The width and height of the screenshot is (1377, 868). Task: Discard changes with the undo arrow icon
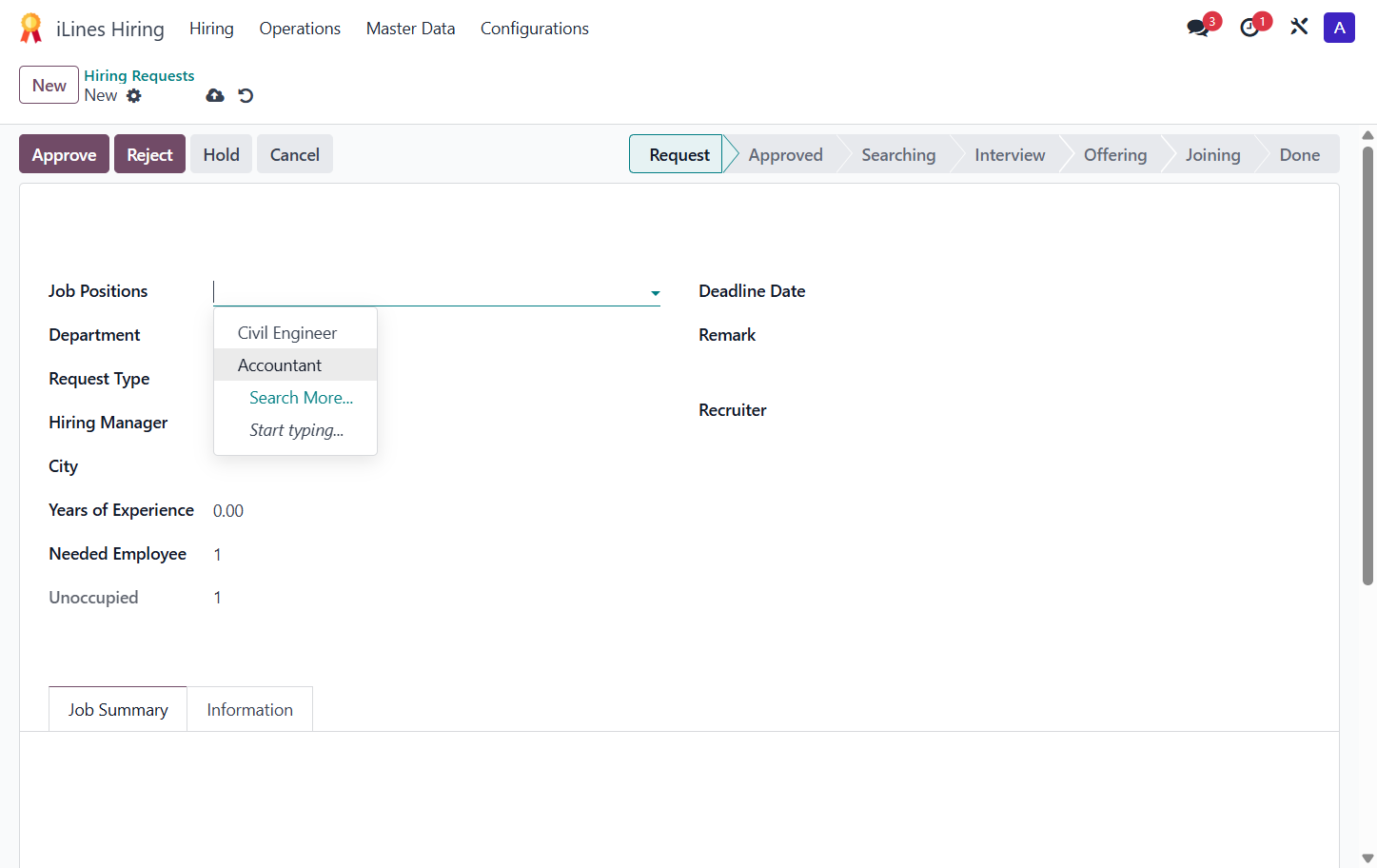pos(246,95)
